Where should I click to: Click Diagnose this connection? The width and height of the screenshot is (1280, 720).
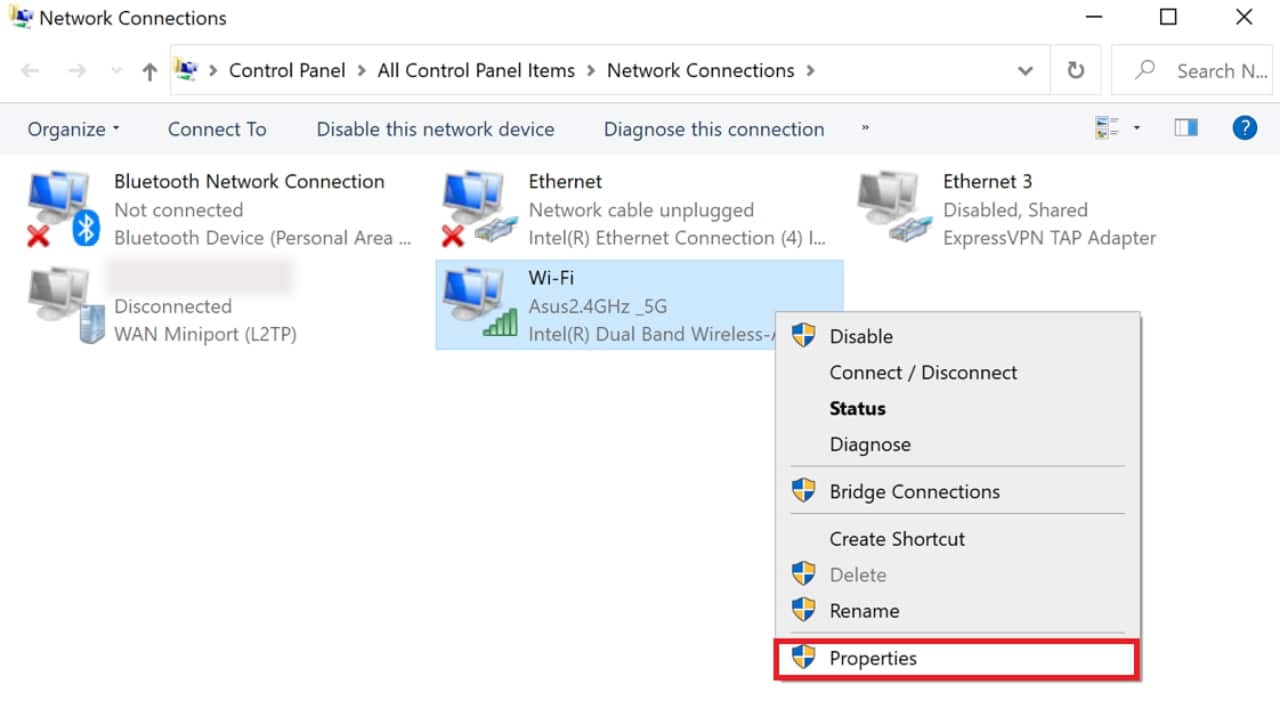714,129
